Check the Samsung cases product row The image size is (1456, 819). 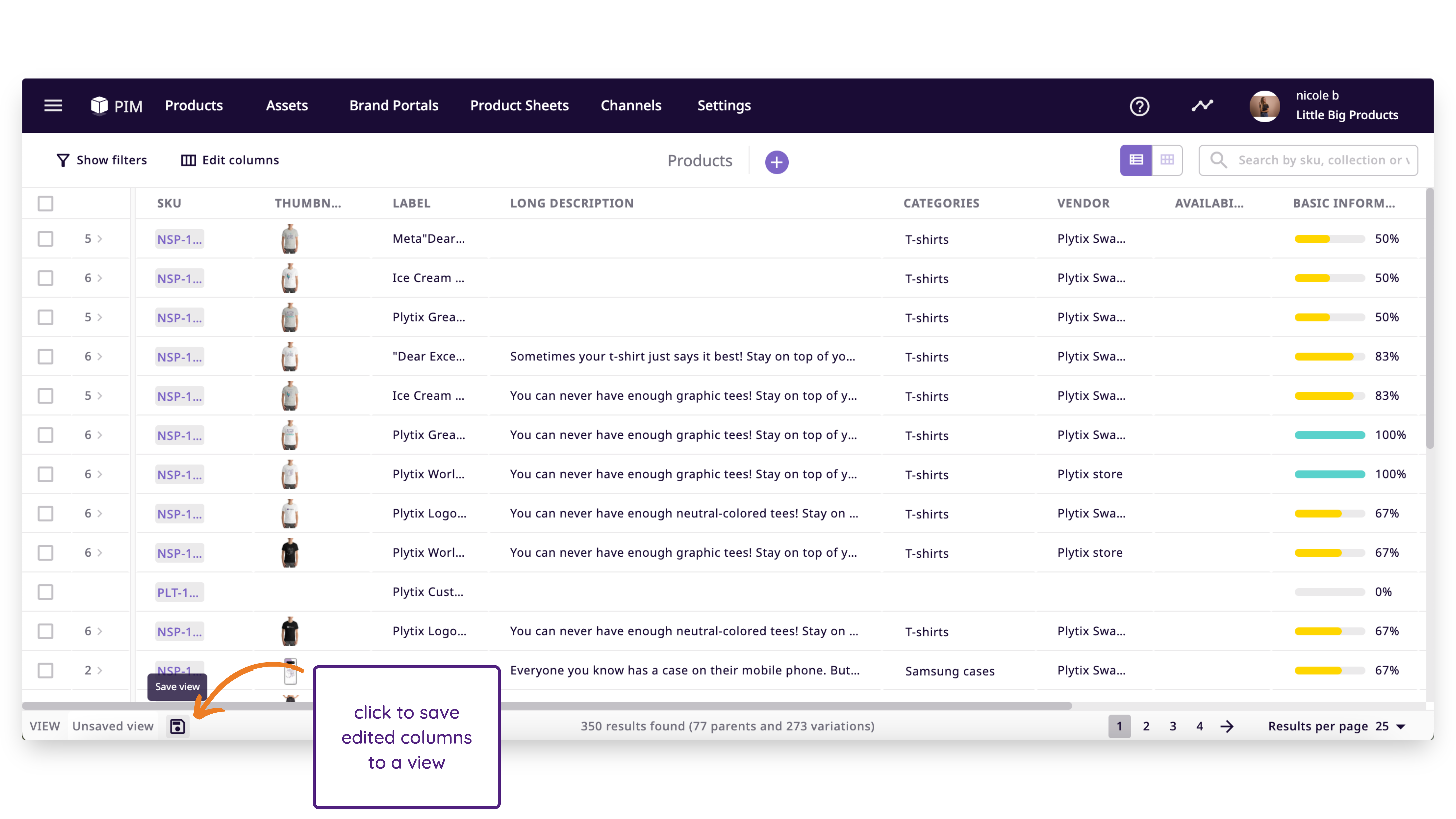click(45, 670)
